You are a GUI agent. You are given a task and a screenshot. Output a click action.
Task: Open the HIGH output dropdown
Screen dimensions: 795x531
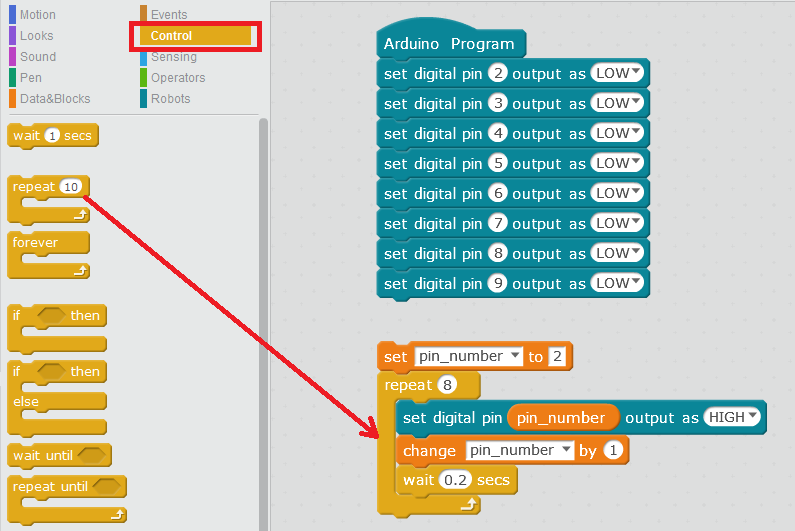point(732,417)
